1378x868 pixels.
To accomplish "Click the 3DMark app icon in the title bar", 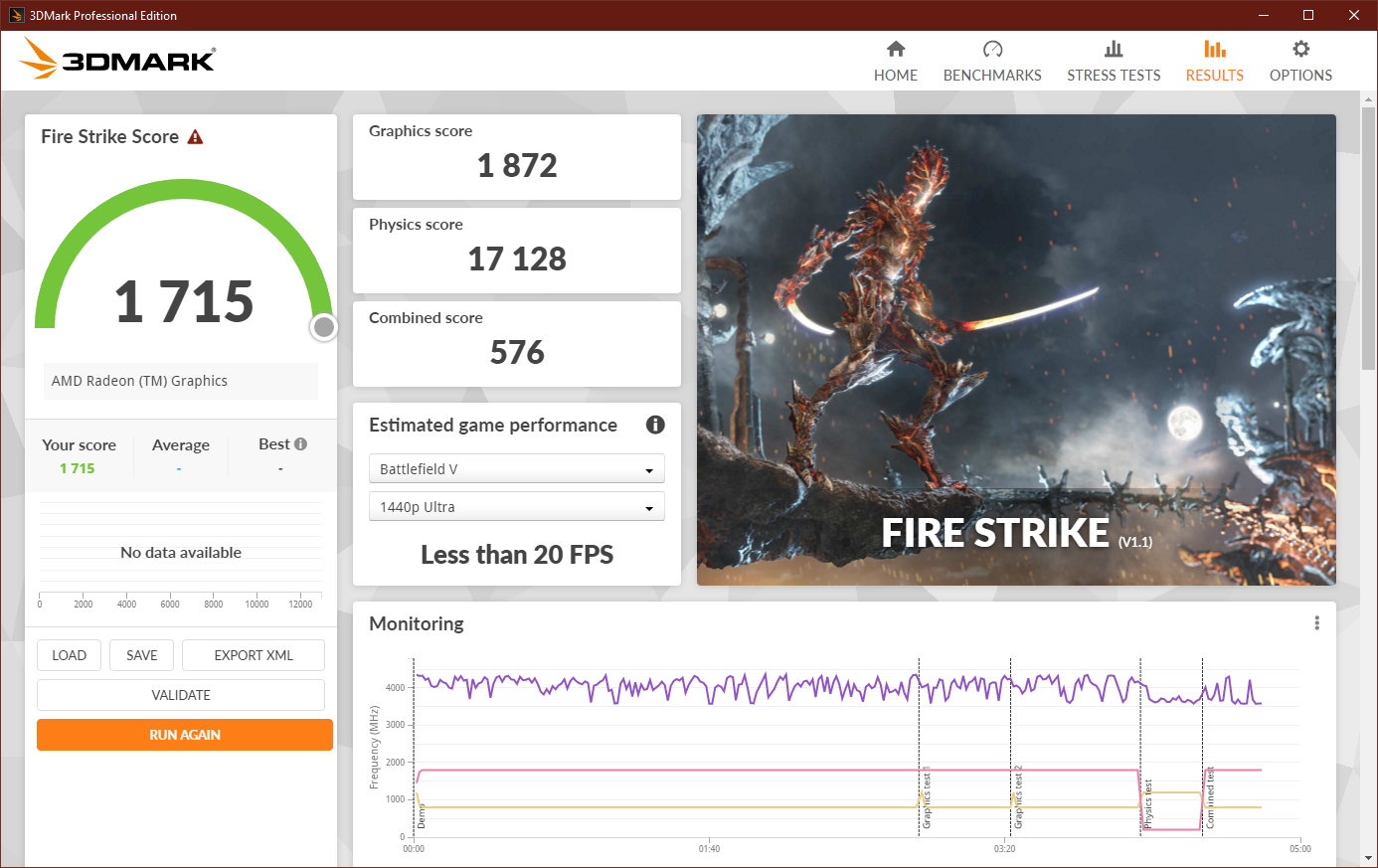I will pos(17,15).
